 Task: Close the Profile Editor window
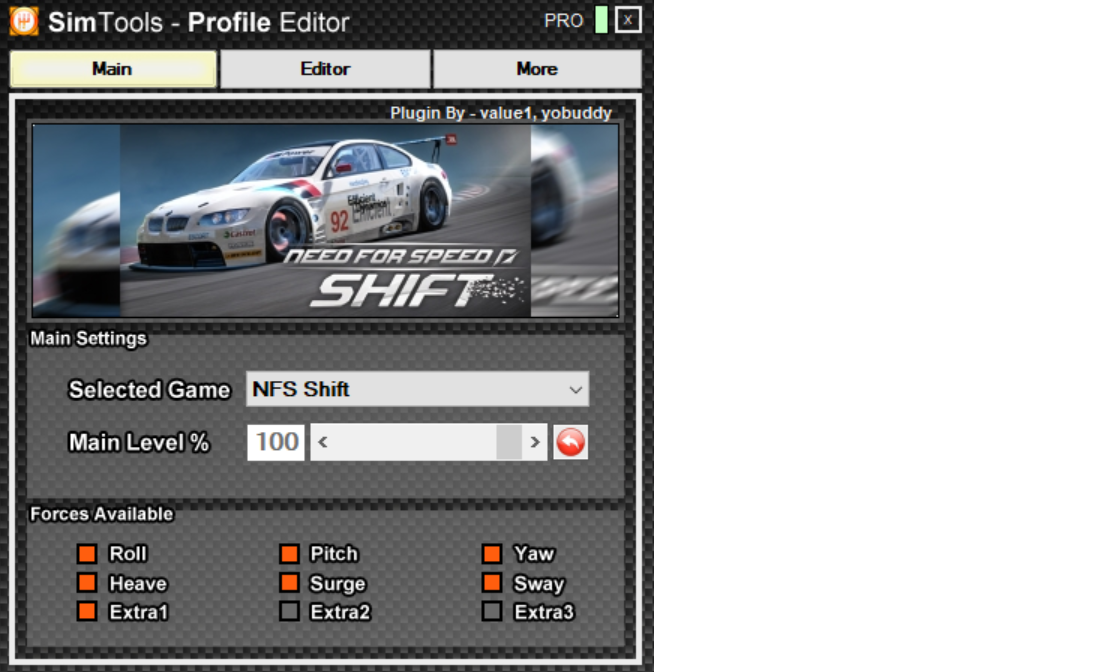[628, 20]
